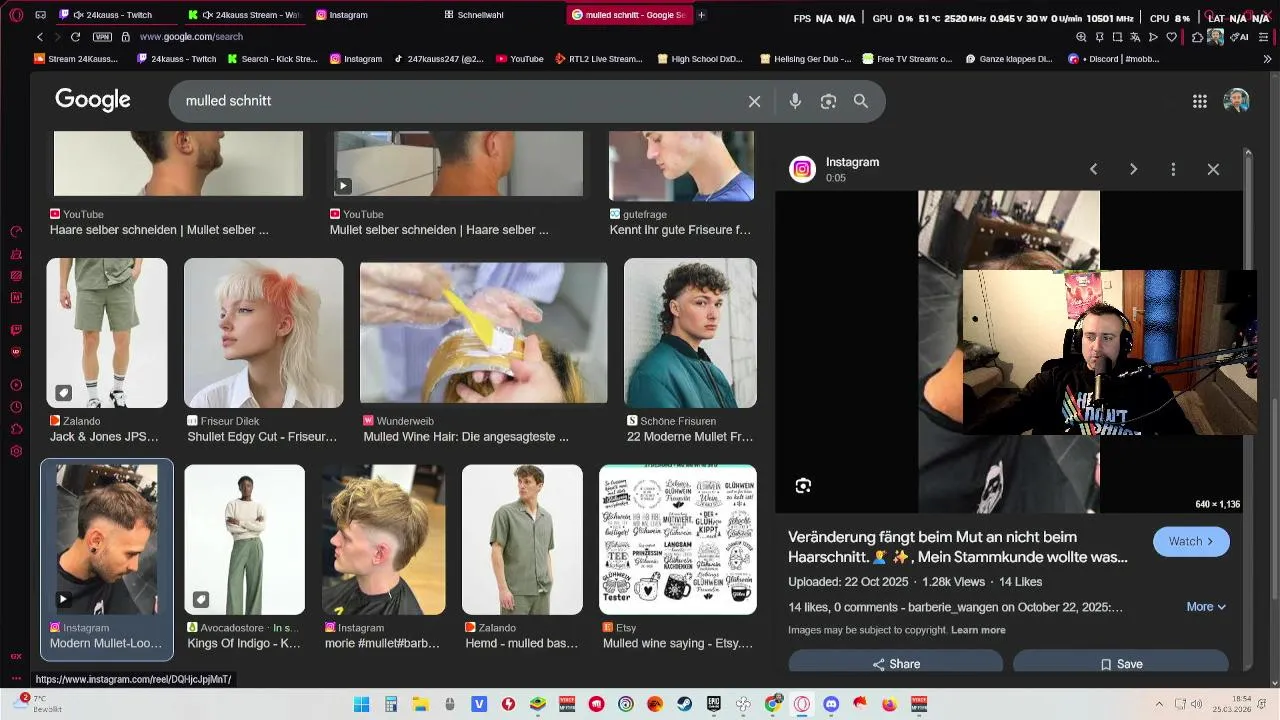Open the 'Hemd - mulled bas...' Zalando result
This screenshot has width=1280, height=720.
(x=521, y=643)
